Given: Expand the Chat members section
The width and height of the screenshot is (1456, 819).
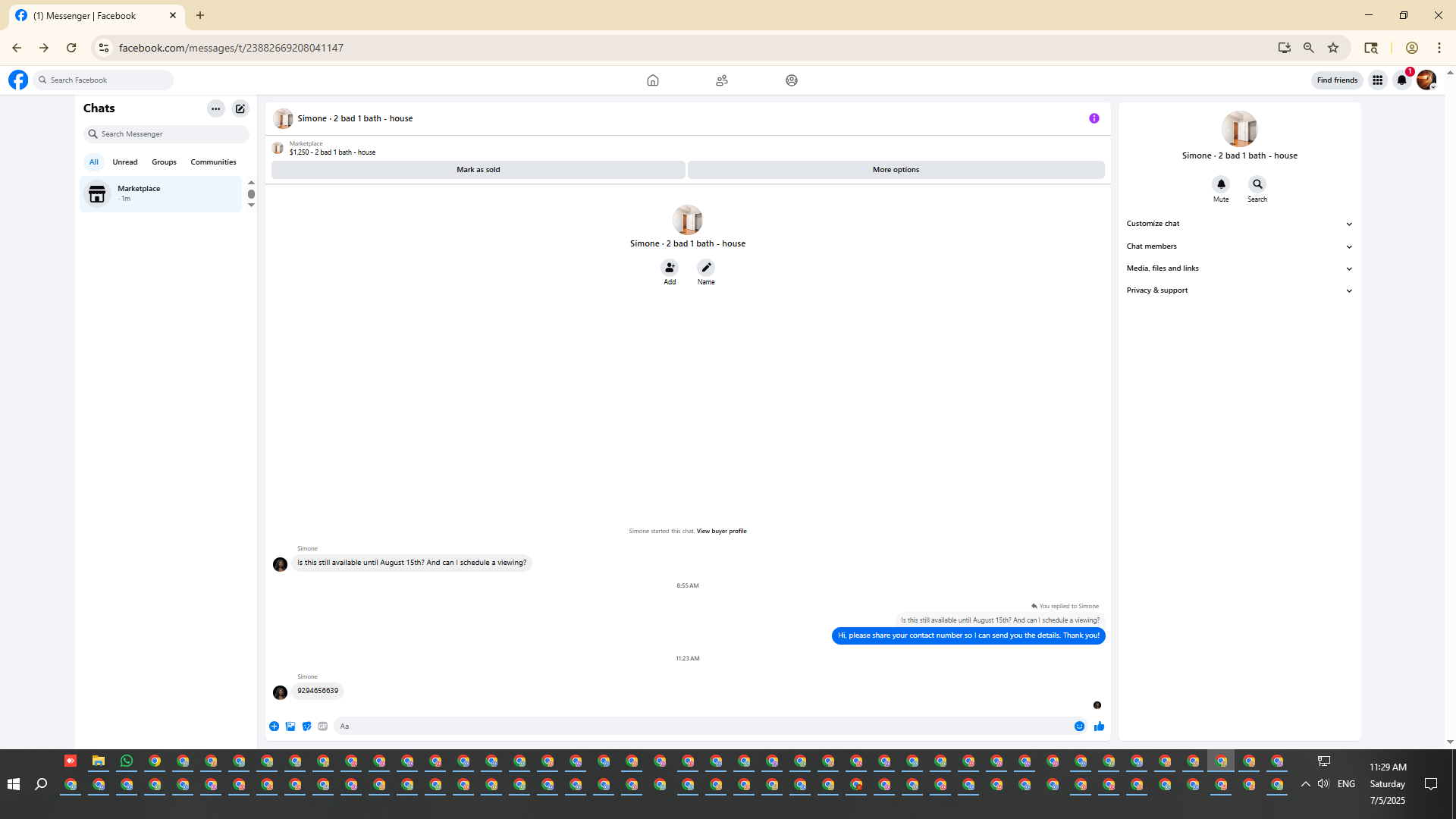Looking at the screenshot, I should (1239, 246).
